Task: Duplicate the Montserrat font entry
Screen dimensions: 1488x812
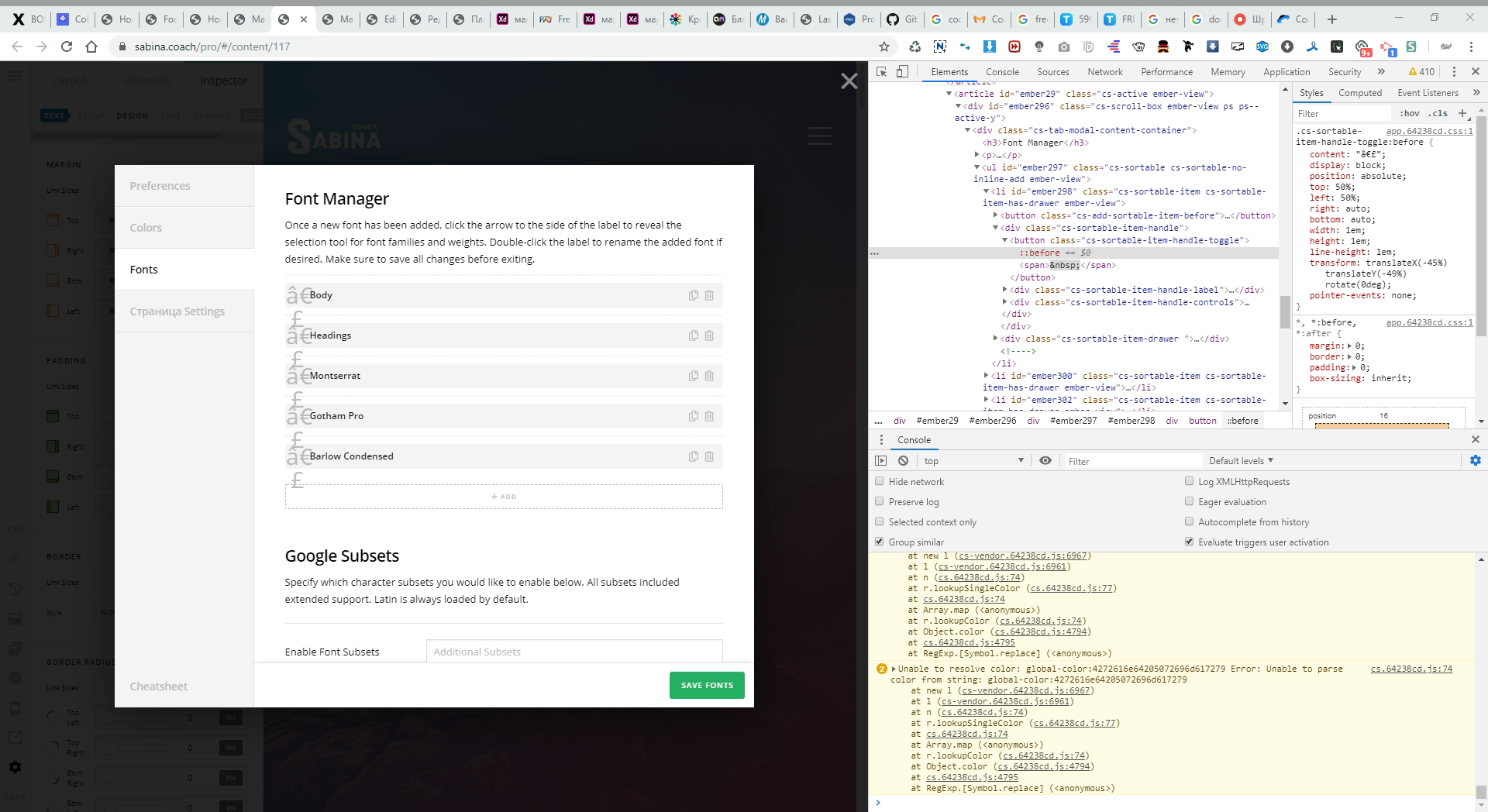Action: [x=694, y=376]
